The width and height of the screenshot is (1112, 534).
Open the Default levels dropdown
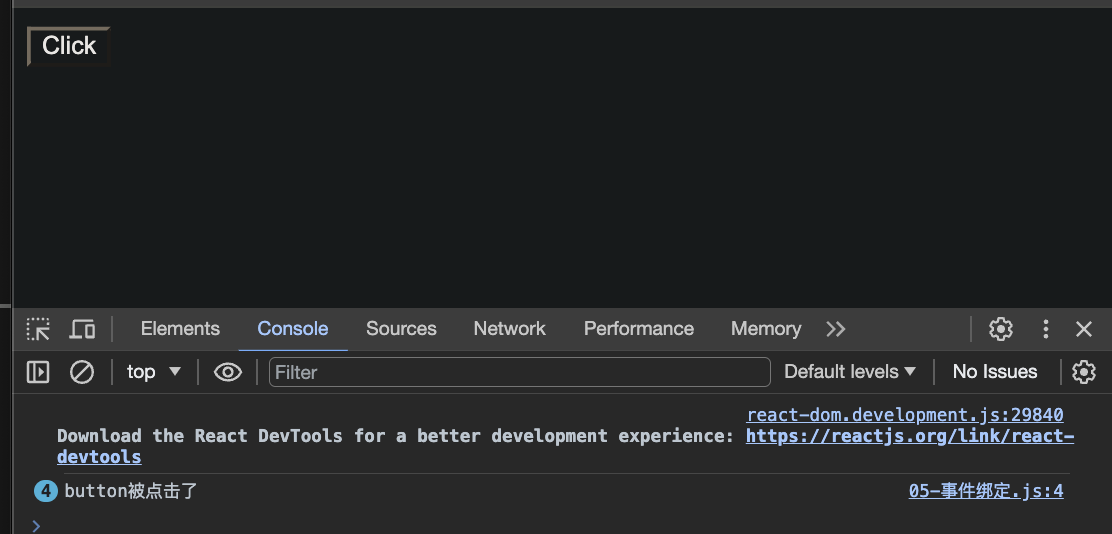click(x=850, y=372)
